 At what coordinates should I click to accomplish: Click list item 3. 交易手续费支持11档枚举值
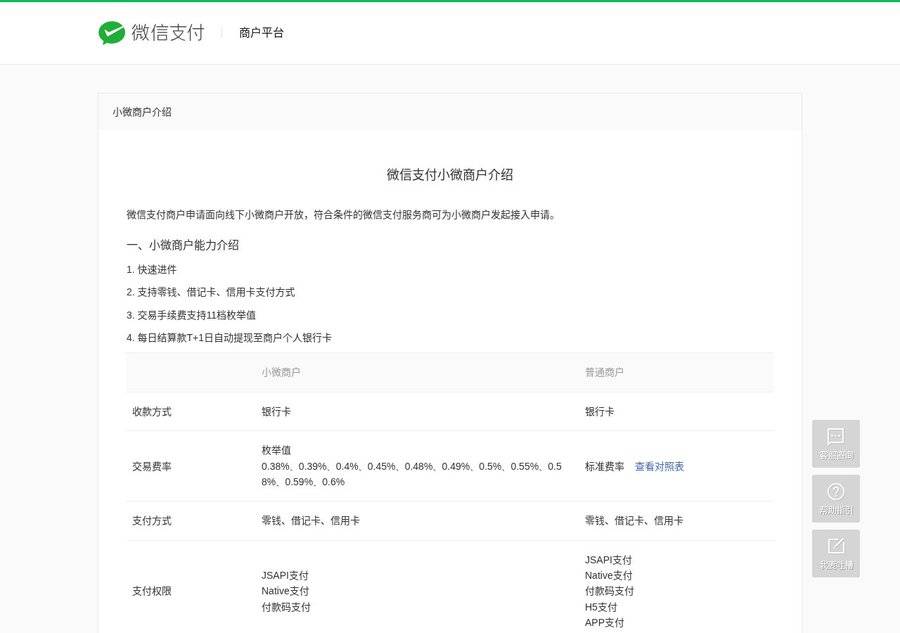point(191,315)
